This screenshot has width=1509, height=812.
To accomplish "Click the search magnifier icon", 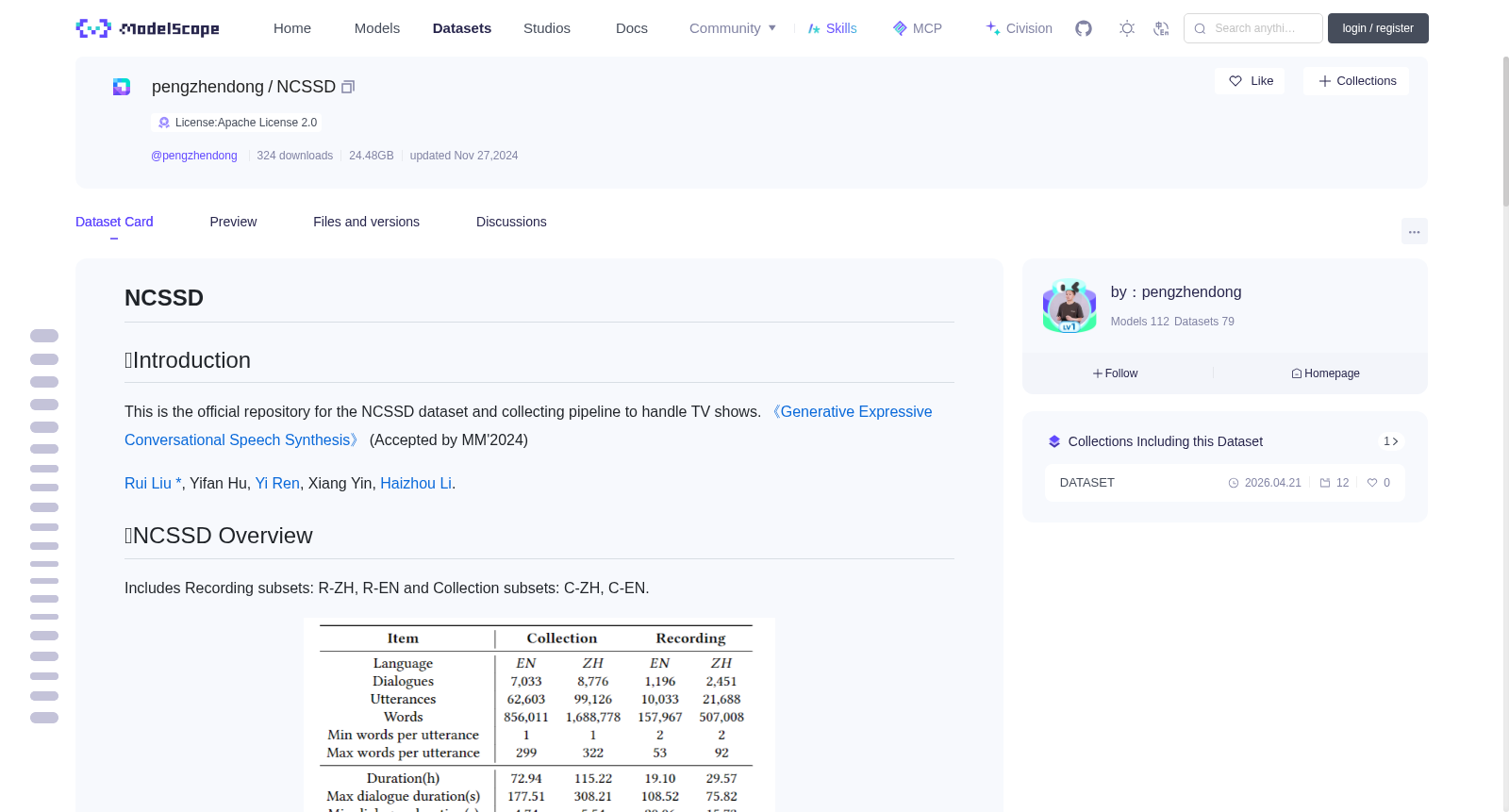I will click(x=1200, y=28).
